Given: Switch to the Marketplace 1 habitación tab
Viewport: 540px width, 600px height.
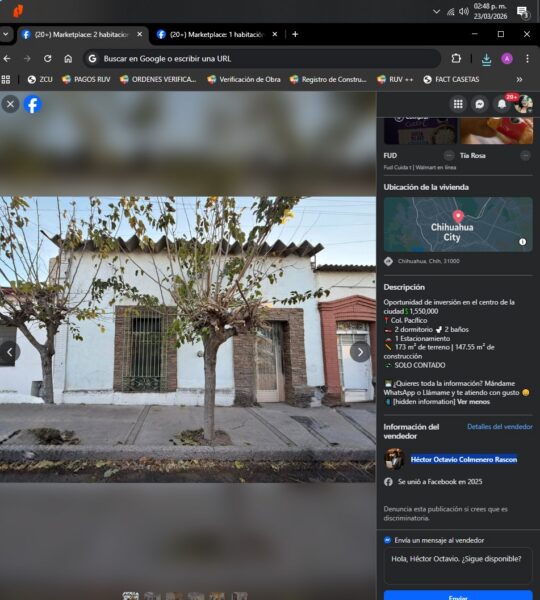Looking at the screenshot, I should click(217, 35).
